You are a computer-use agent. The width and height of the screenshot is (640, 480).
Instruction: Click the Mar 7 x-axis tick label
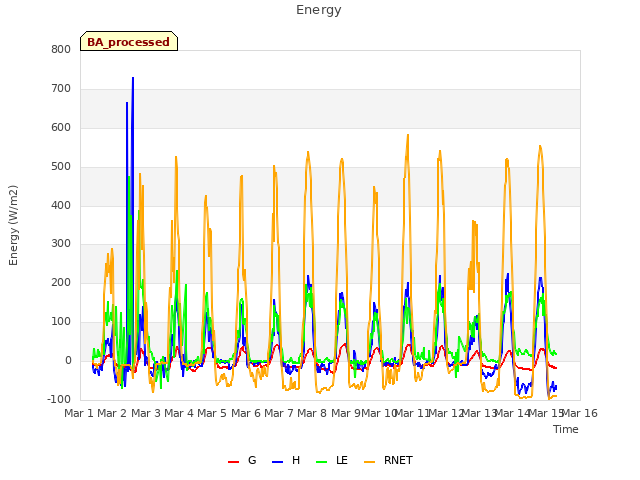click(x=279, y=413)
